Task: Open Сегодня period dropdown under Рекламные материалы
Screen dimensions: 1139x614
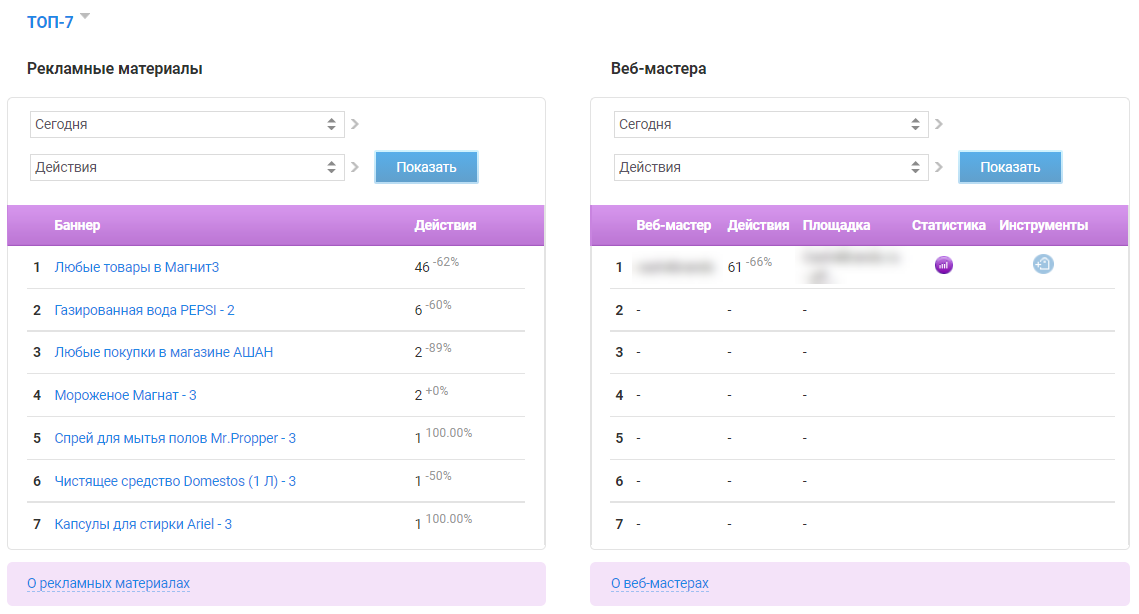Action: click(187, 125)
